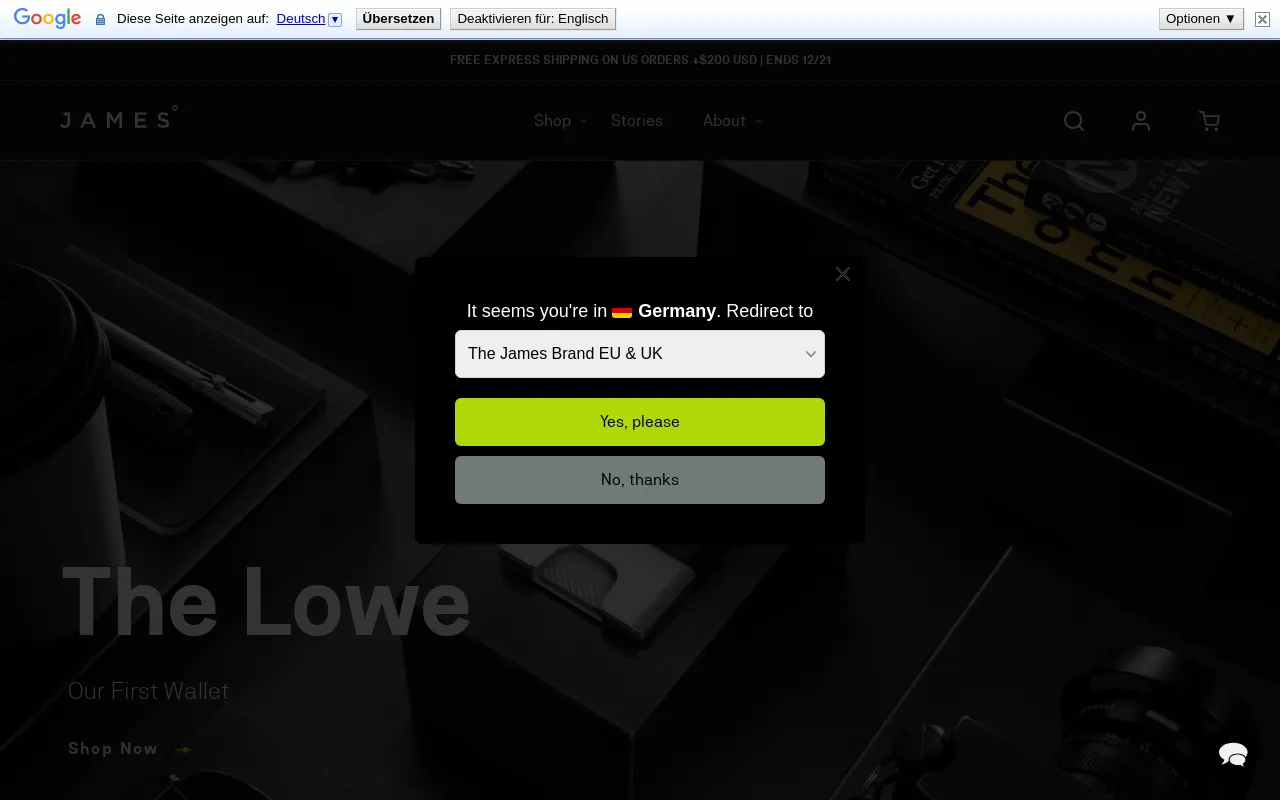Image resolution: width=1280 pixels, height=800 pixels.
Task: Click the James Brand logo
Action: coord(119,119)
